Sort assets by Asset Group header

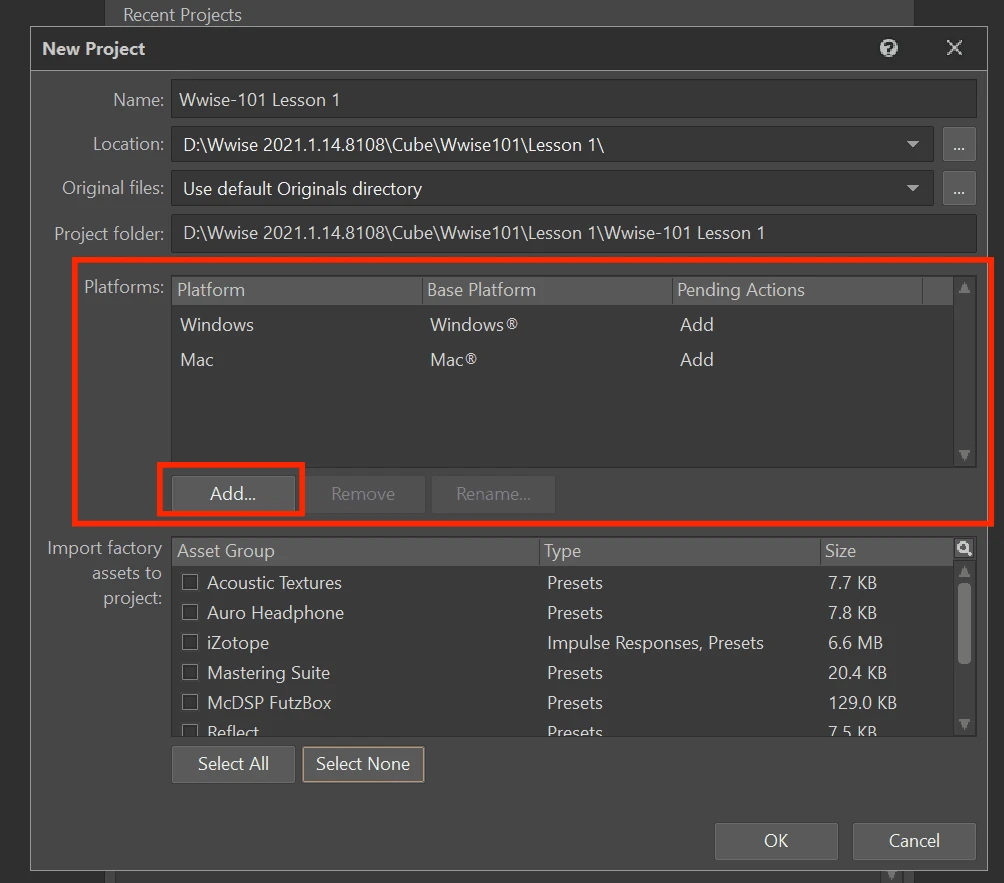click(x=355, y=551)
